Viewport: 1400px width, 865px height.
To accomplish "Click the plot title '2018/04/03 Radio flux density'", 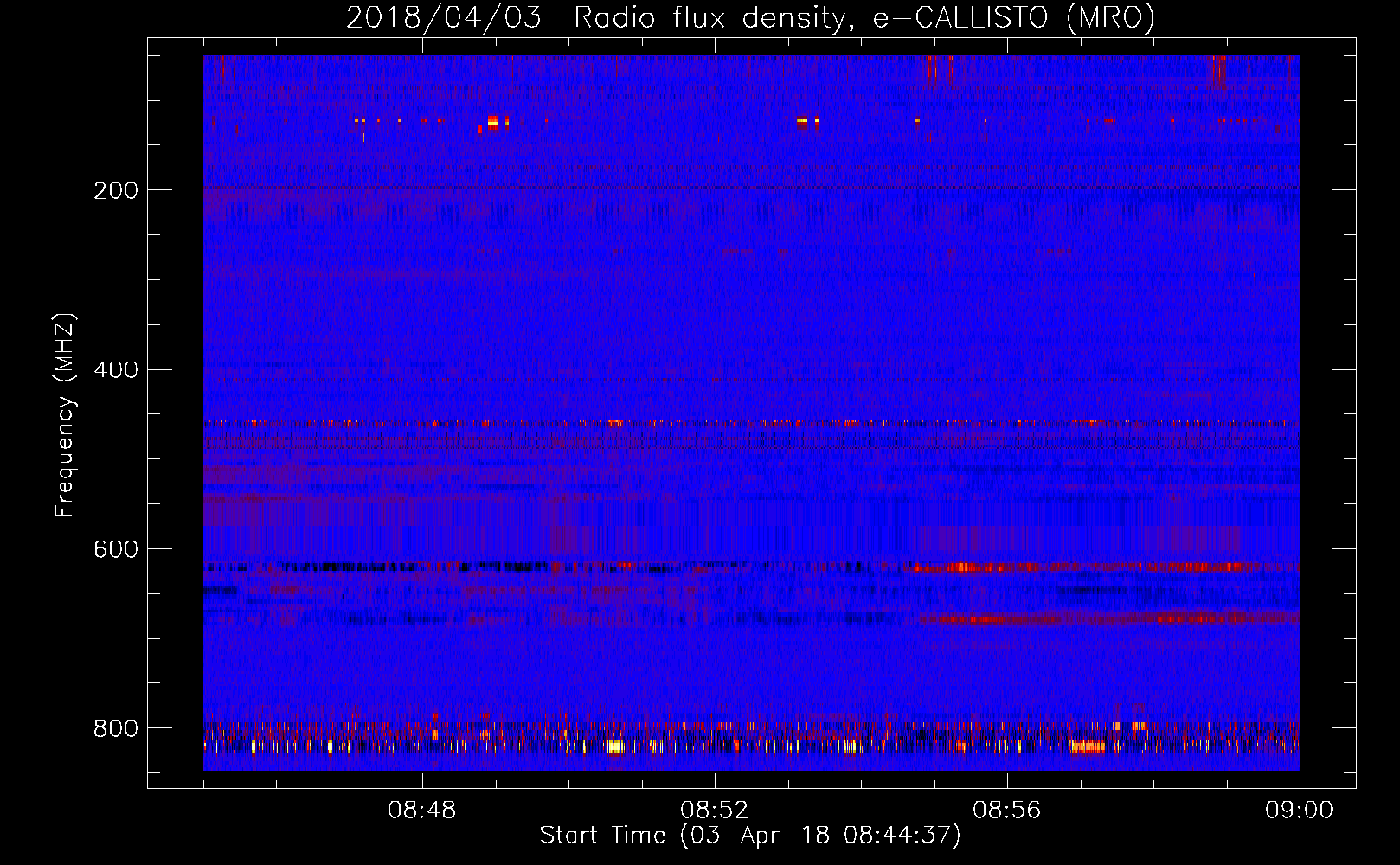I will [750, 17].
